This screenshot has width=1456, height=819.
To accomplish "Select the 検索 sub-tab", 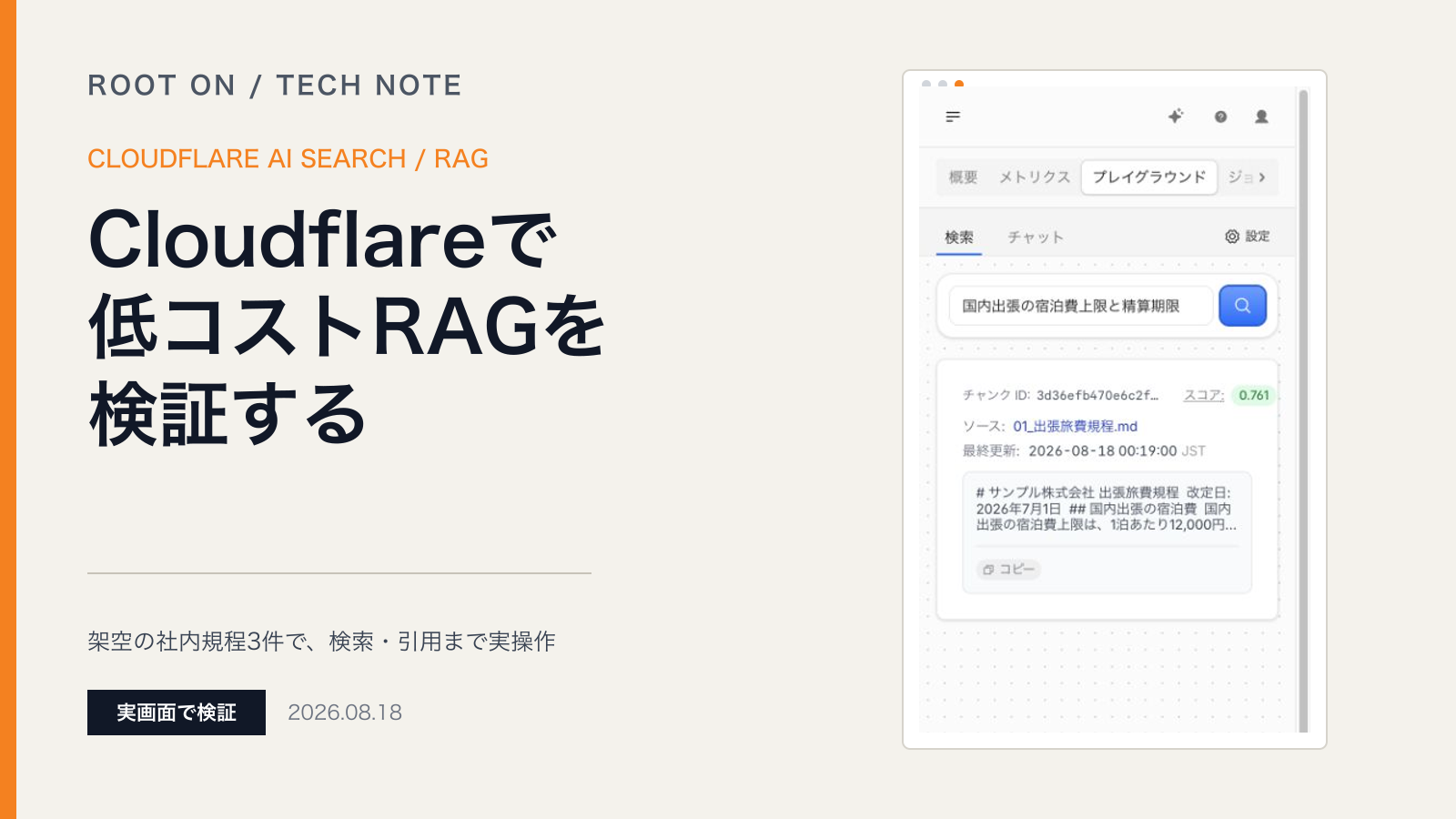I will click(x=959, y=237).
